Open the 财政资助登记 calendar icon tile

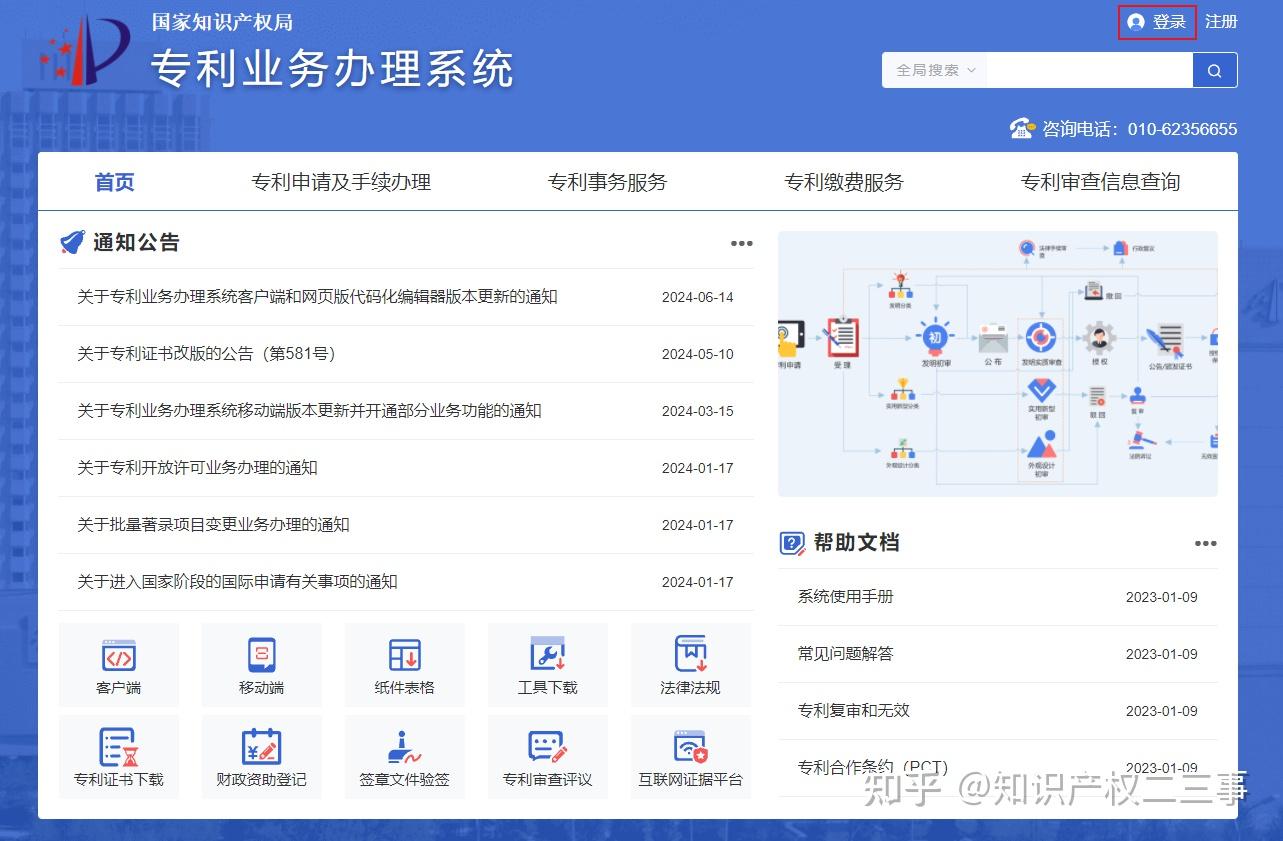(262, 756)
